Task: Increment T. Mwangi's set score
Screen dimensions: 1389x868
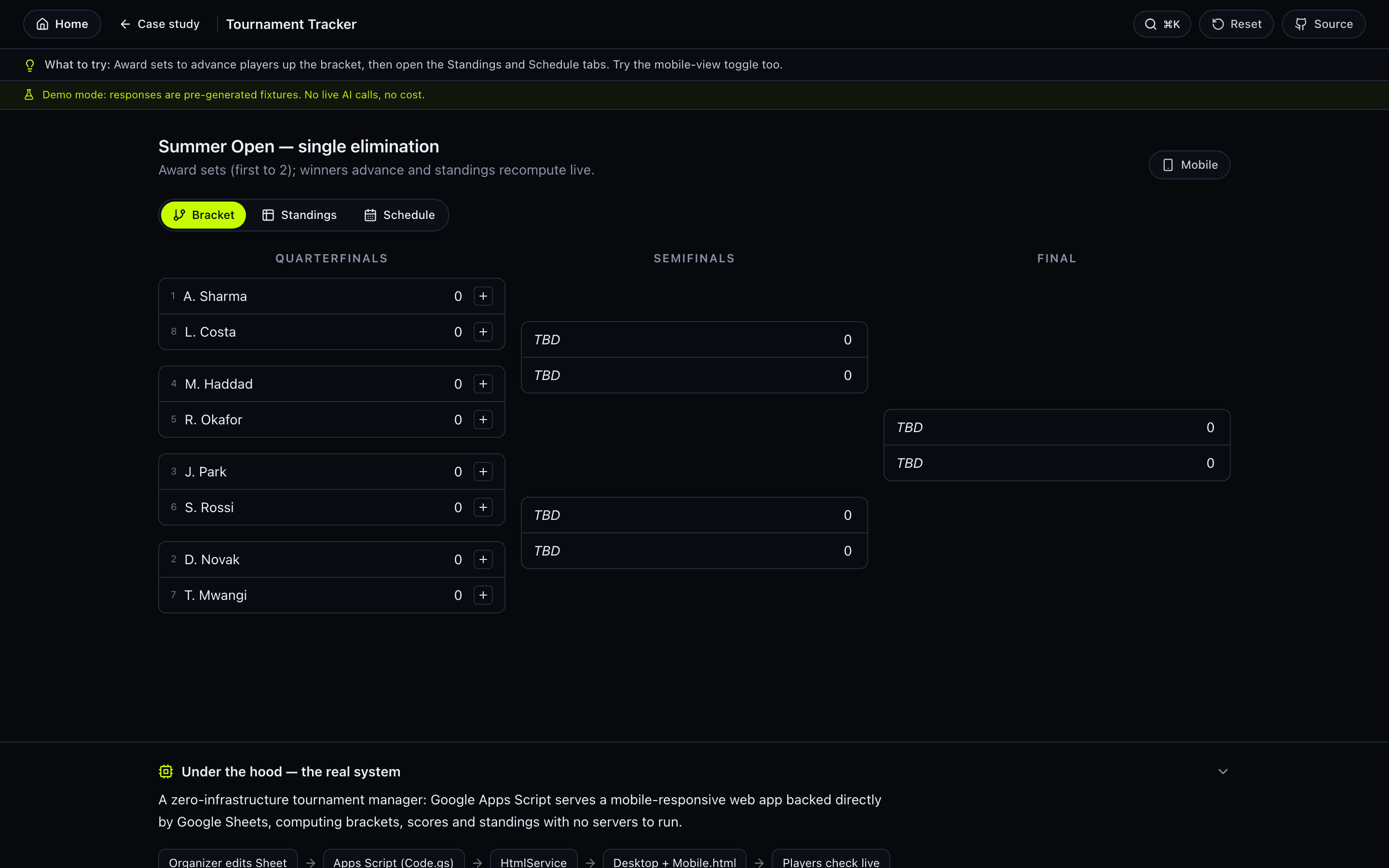Action: [483, 596]
